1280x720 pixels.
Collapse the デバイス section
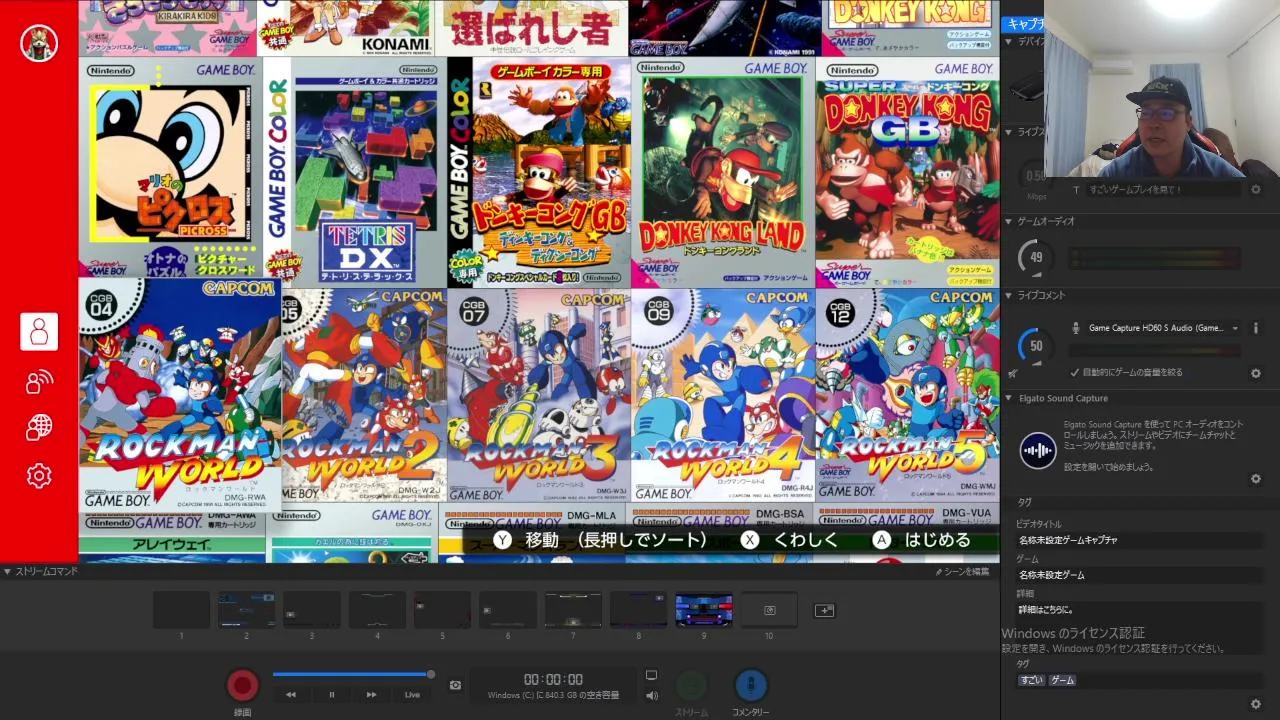tap(1009, 42)
